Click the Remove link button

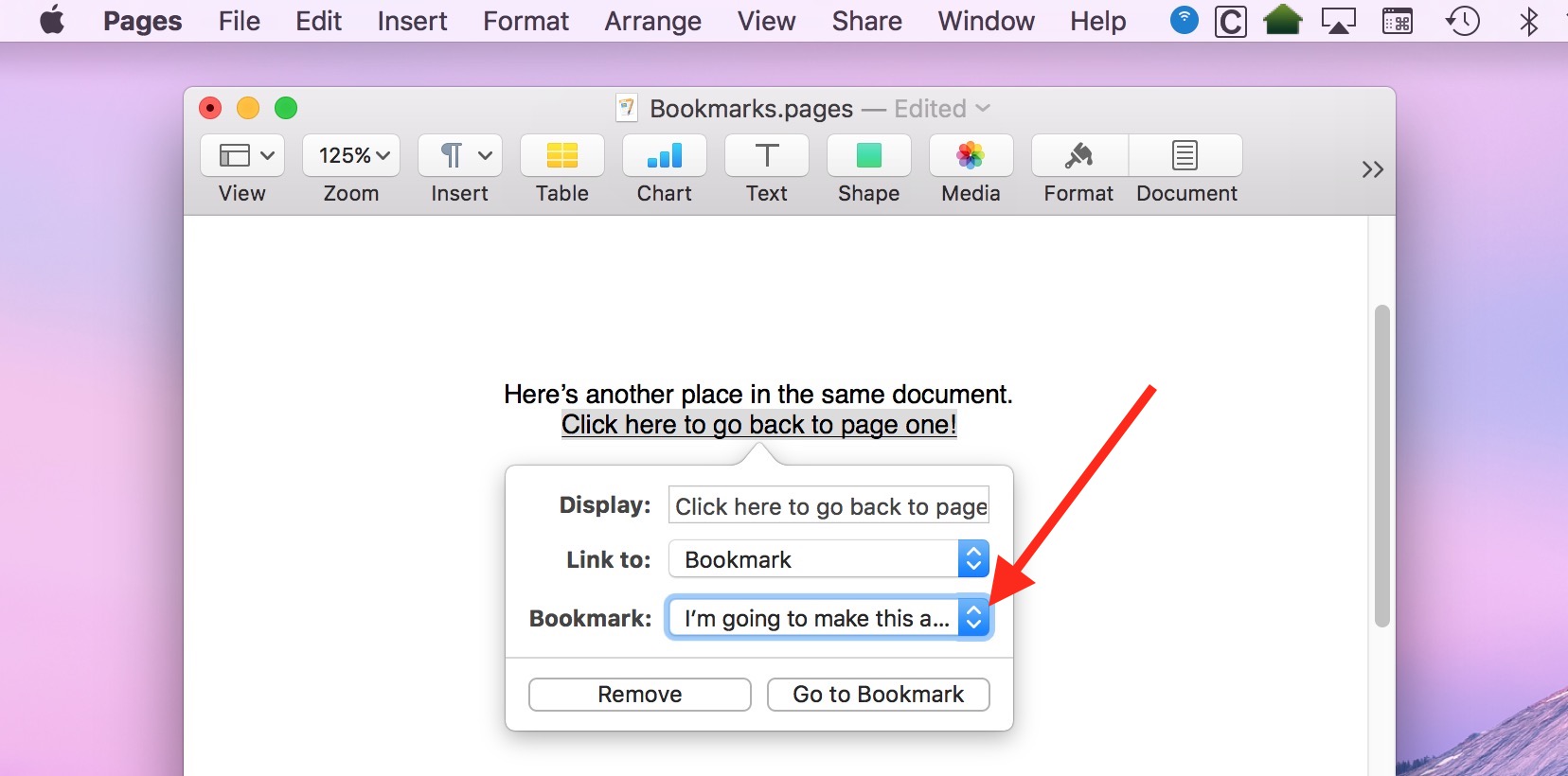coord(640,695)
